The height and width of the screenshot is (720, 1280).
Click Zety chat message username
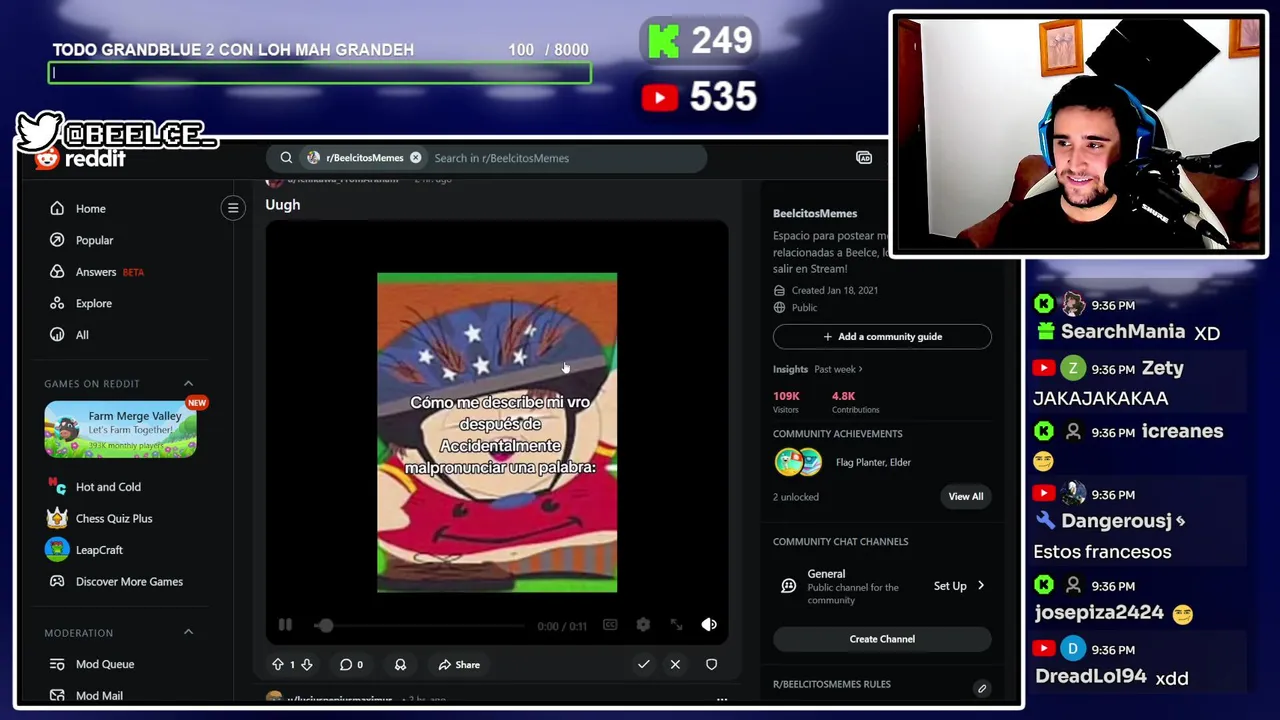point(1162,368)
